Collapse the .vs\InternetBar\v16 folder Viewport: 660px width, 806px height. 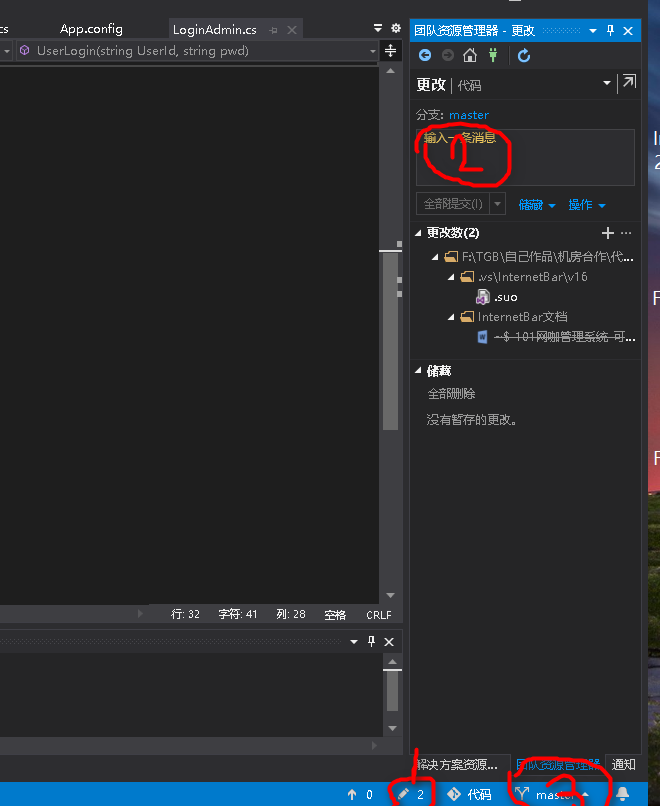pyautogui.click(x=451, y=277)
